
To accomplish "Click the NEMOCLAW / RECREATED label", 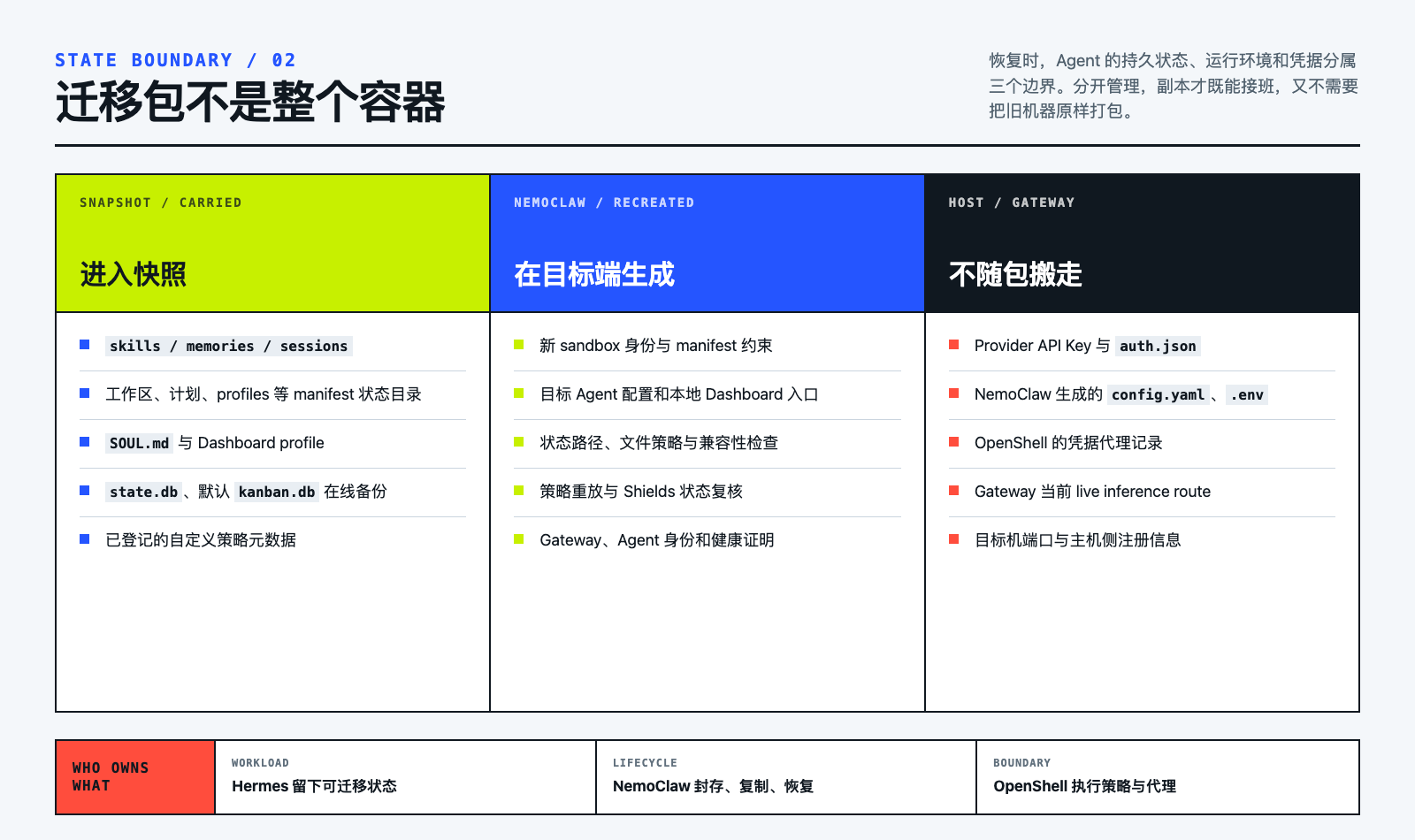I will [604, 202].
